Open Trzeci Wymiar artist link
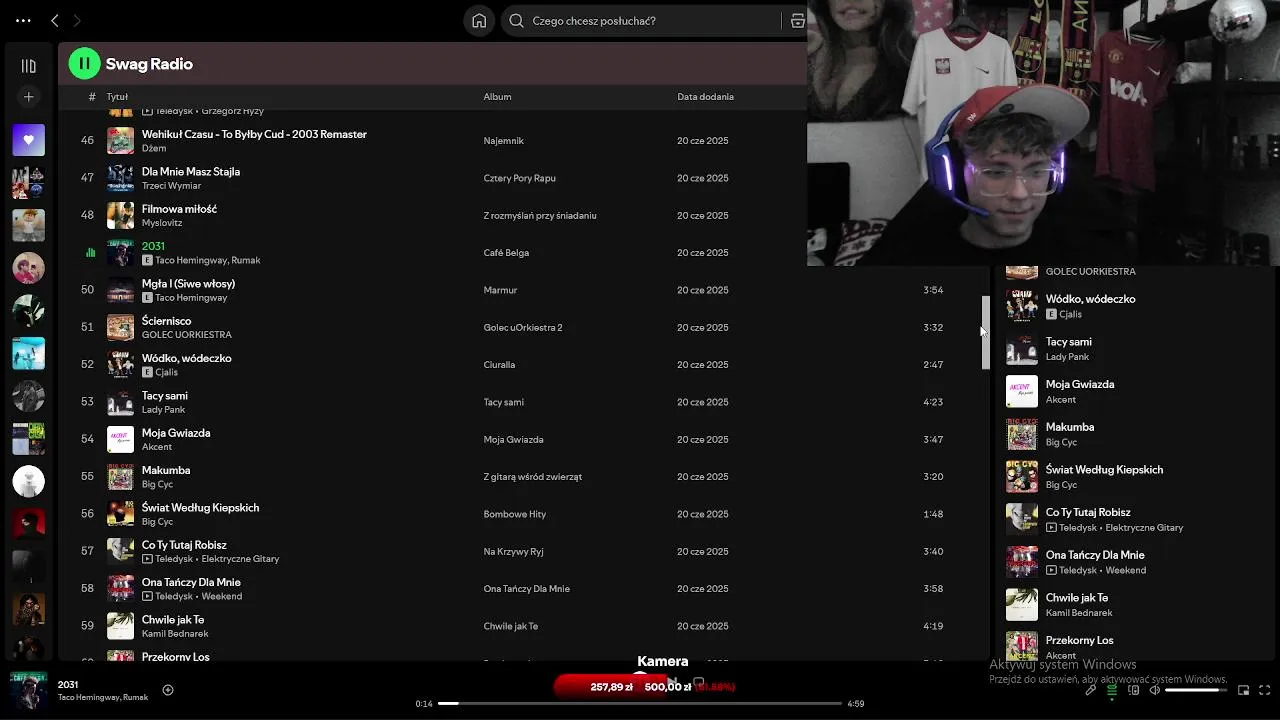Viewport: 1280px width, 720px height. pyautogui.click(x=171, y=186)
